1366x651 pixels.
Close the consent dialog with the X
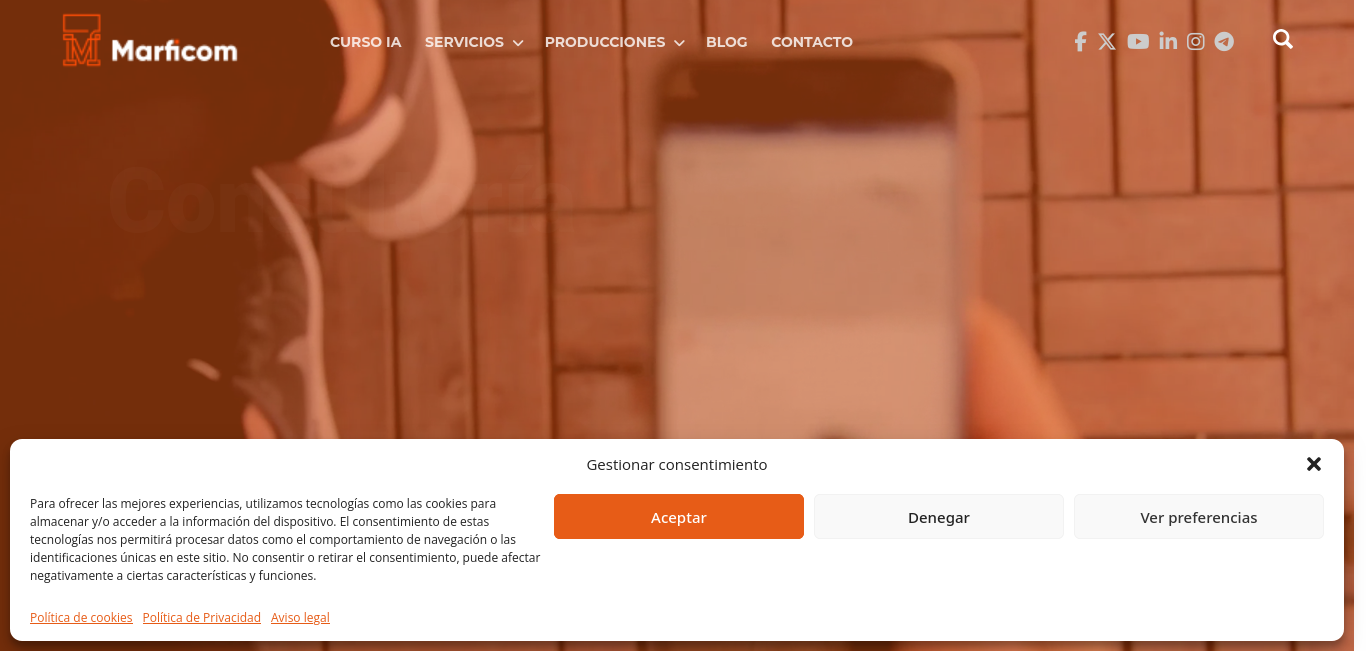(x=1314, y=464)
